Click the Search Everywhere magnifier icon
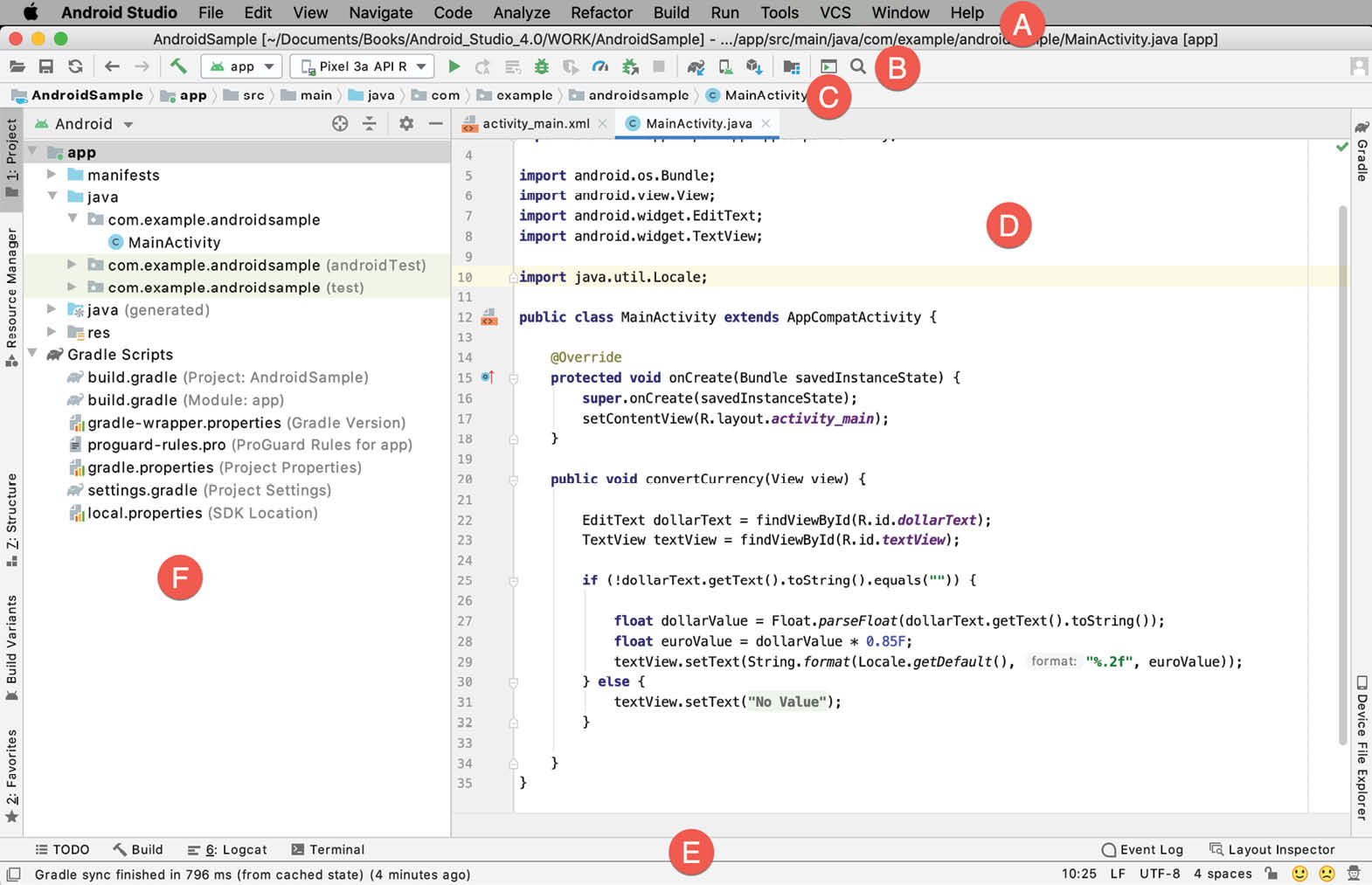Viewport: 1372px width, 885px height. tap(858, 66)
